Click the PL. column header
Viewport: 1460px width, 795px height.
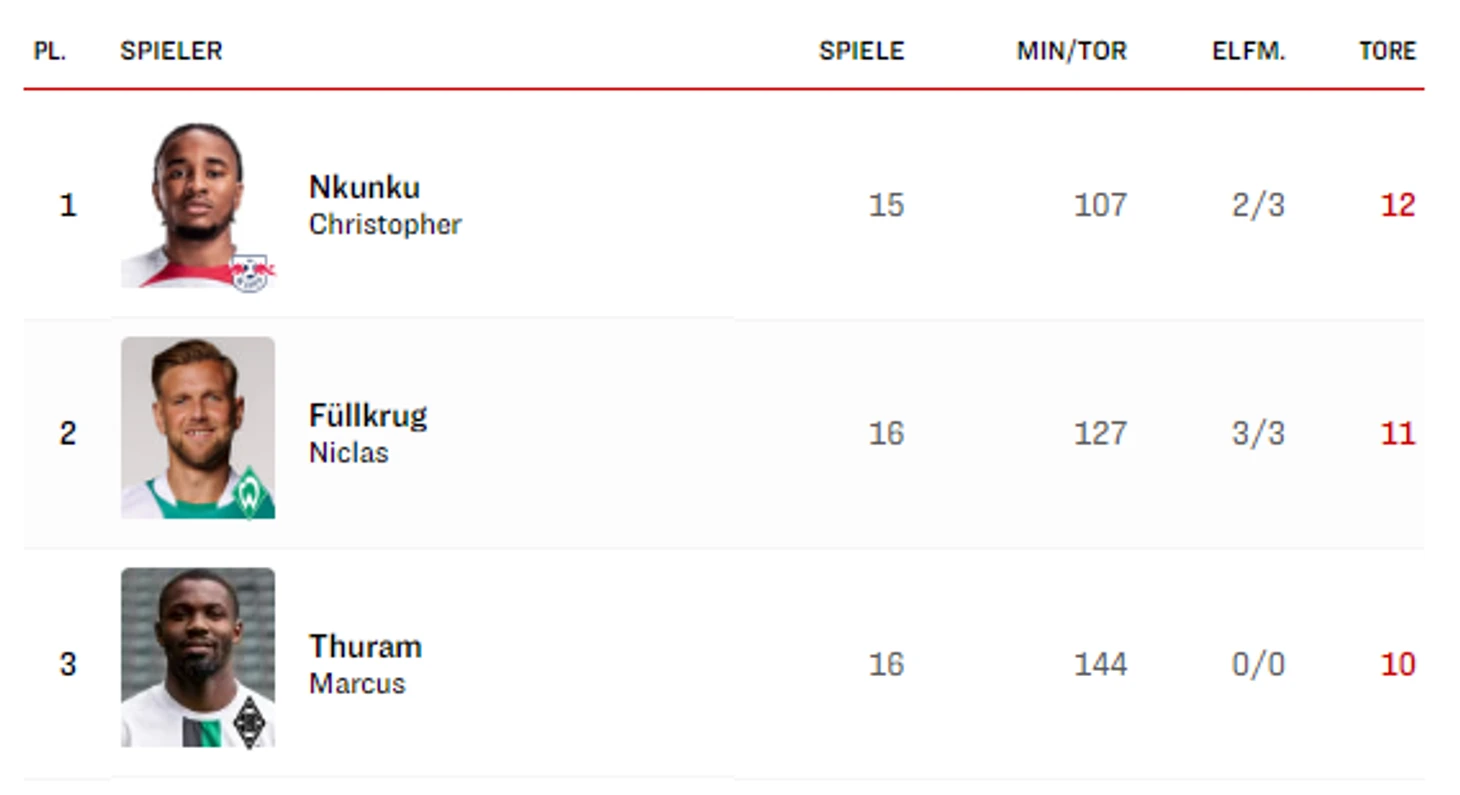[50, 51]
